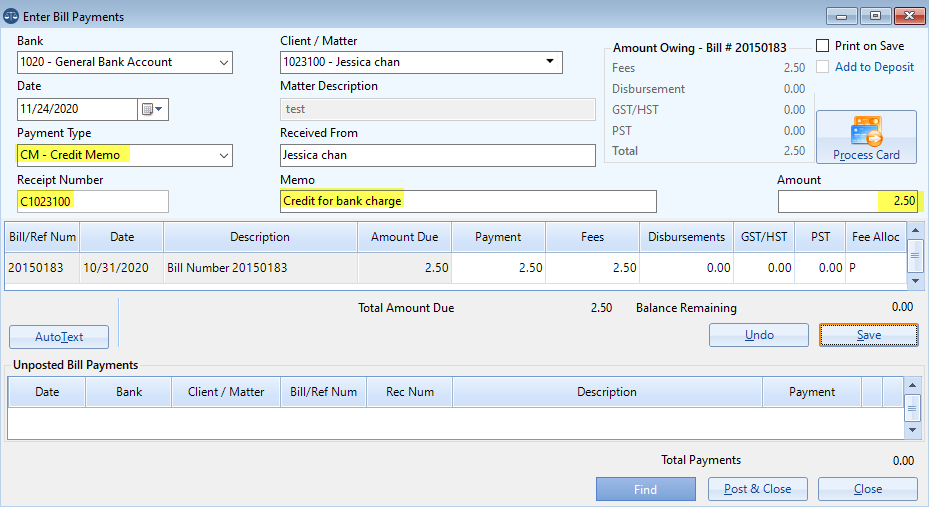This screenshot has height=507, width=929.
Task: Click down arrow of bills grid scrollbar
Action: 915,281
